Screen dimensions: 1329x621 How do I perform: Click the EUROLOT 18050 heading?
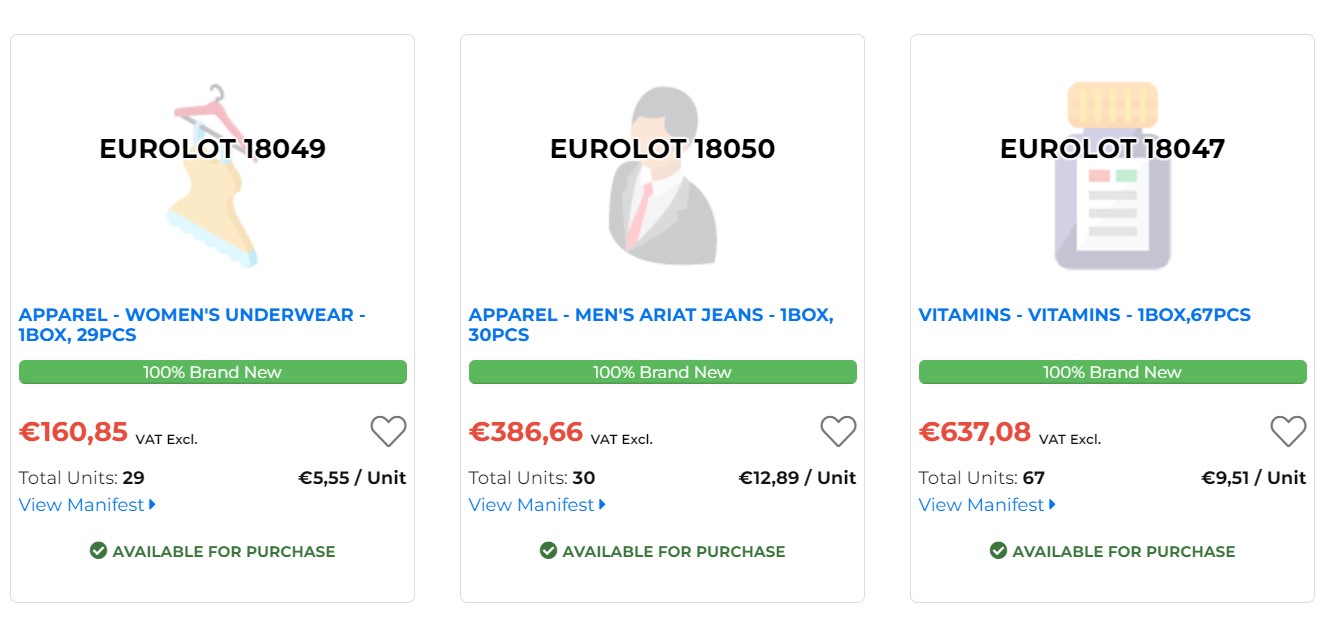662,149
